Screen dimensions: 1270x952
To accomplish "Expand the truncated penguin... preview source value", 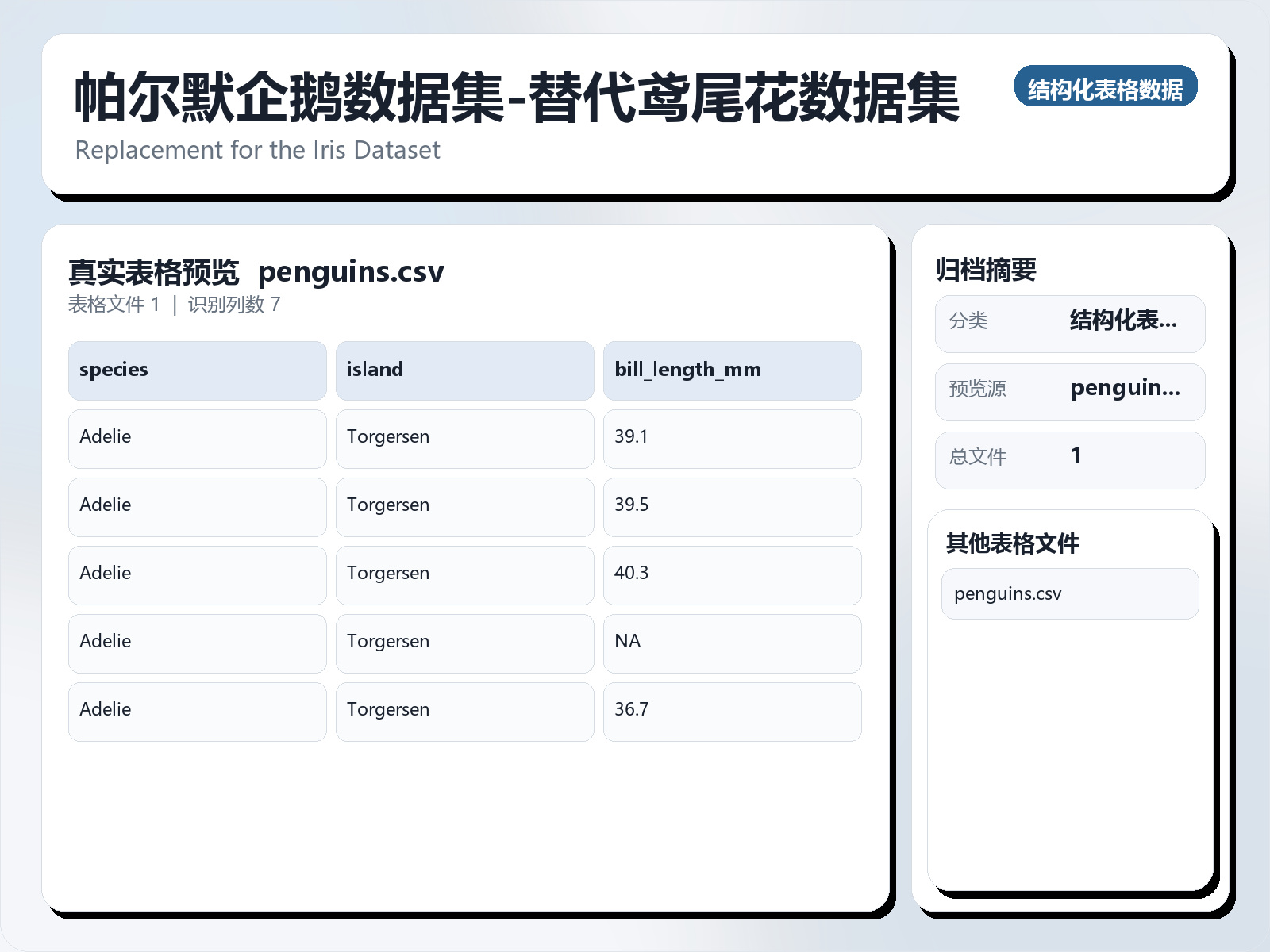I will click(1126, 390).
